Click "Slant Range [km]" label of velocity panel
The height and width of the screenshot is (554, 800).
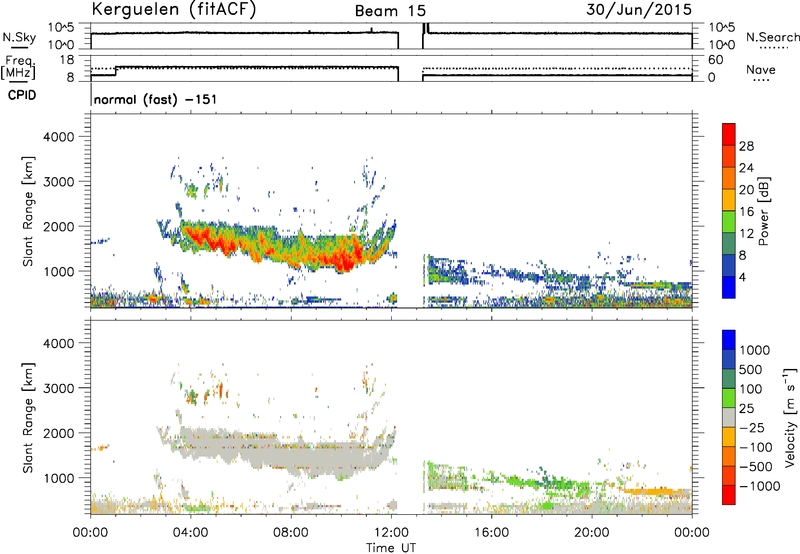[28, 417]
